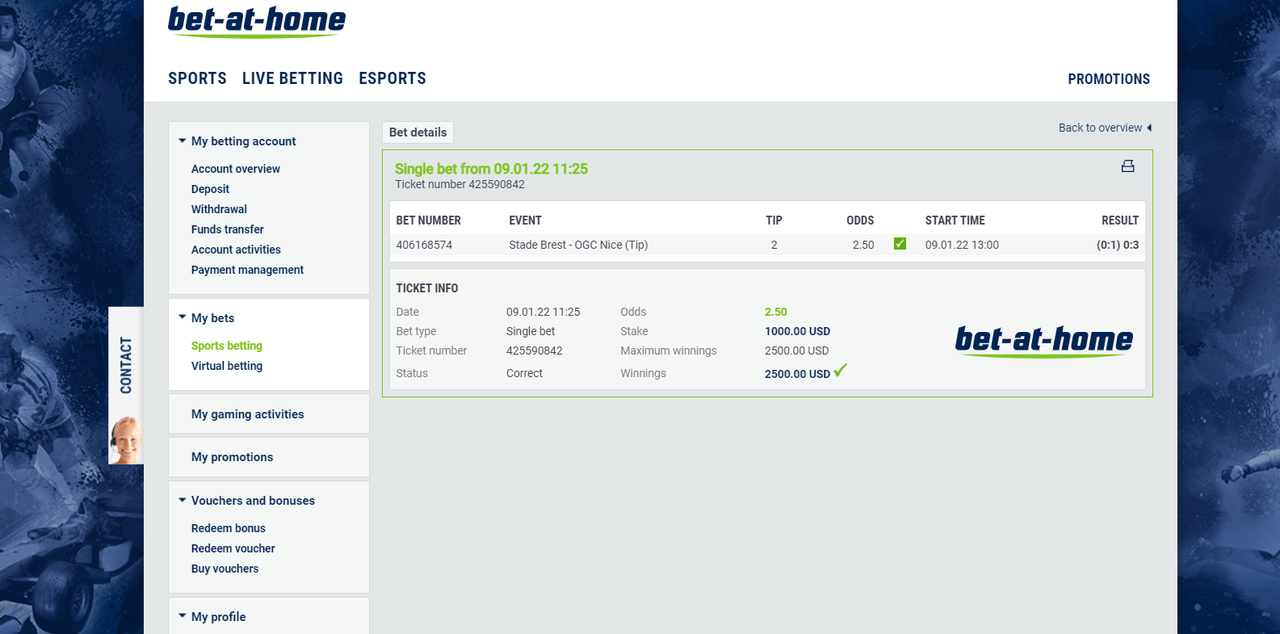Click the stake value 1000.00 USD
This screenshot has width=1280, height=634.
797,331
